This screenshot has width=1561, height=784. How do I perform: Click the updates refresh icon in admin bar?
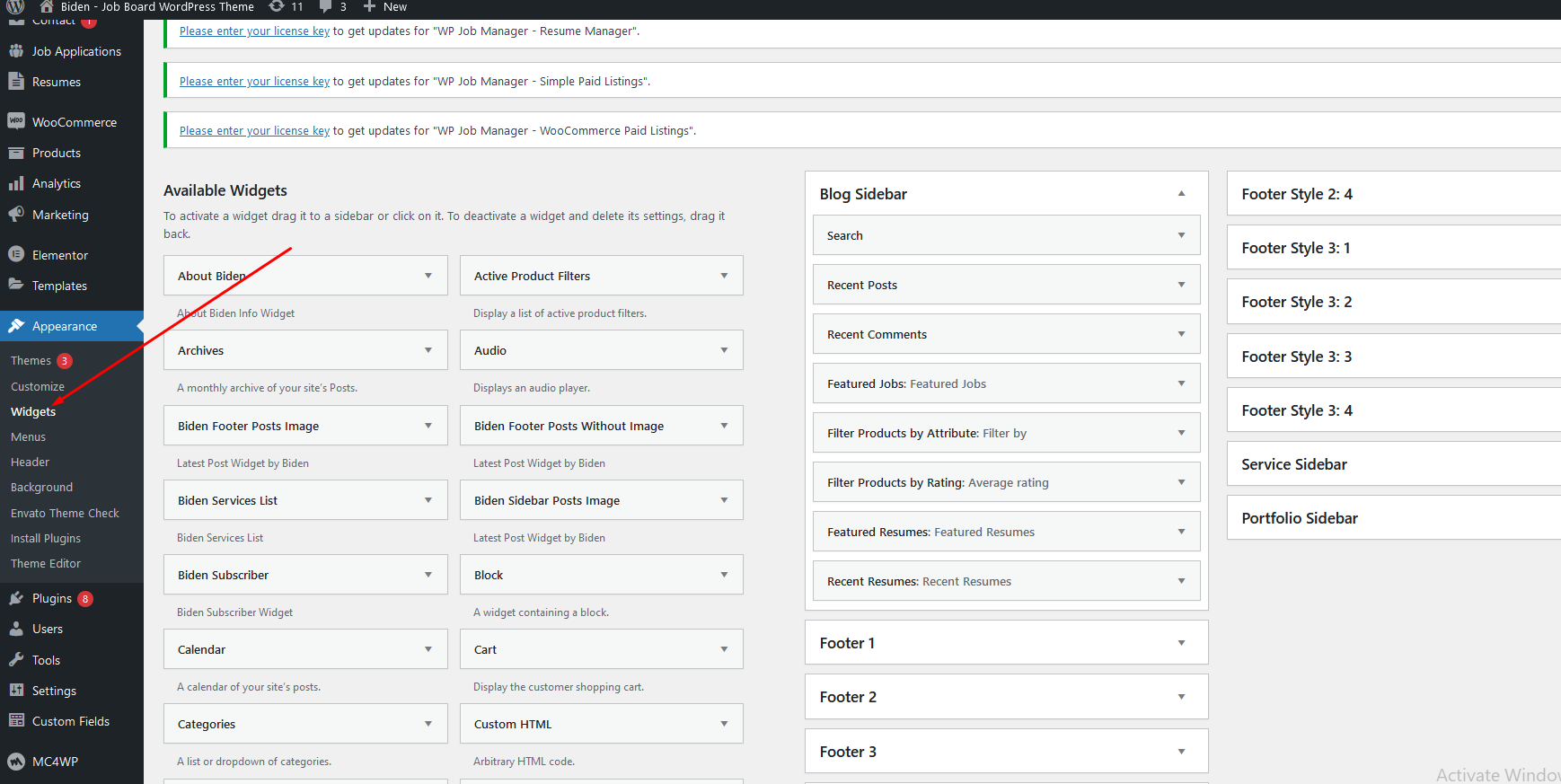pos(277,6)
